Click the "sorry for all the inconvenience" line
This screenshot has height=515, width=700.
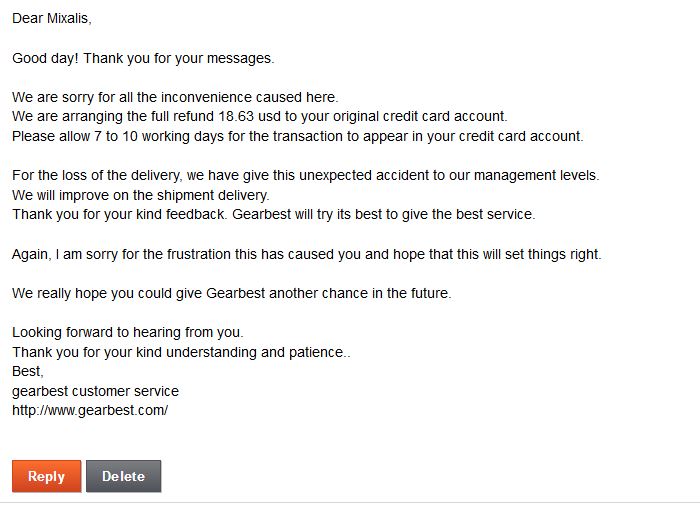click(x=175, y=97)
